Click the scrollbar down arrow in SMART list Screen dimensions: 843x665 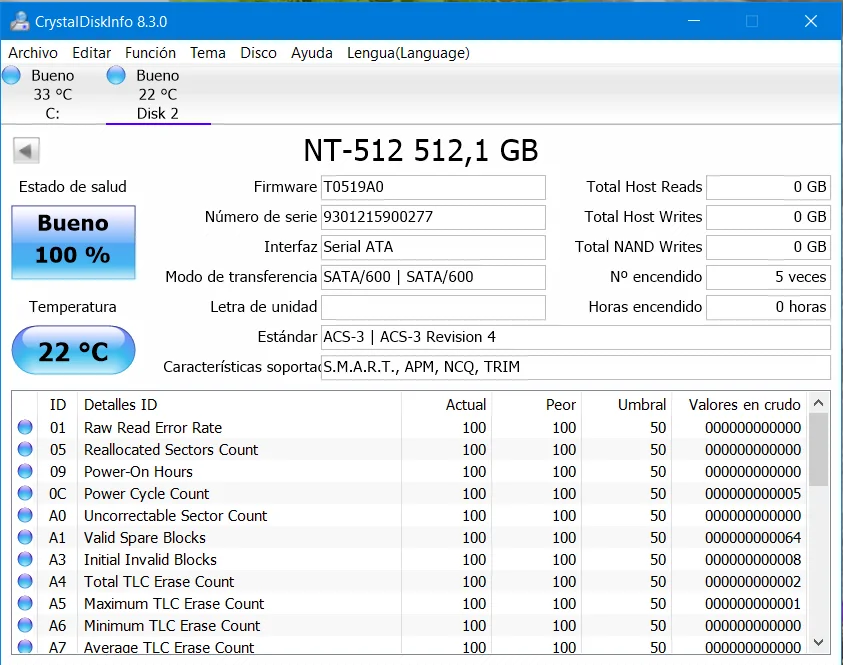tap(818, 642)
